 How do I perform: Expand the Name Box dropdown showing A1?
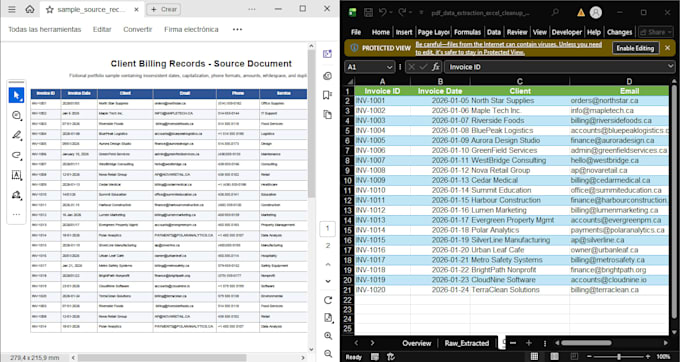point(389,67)
